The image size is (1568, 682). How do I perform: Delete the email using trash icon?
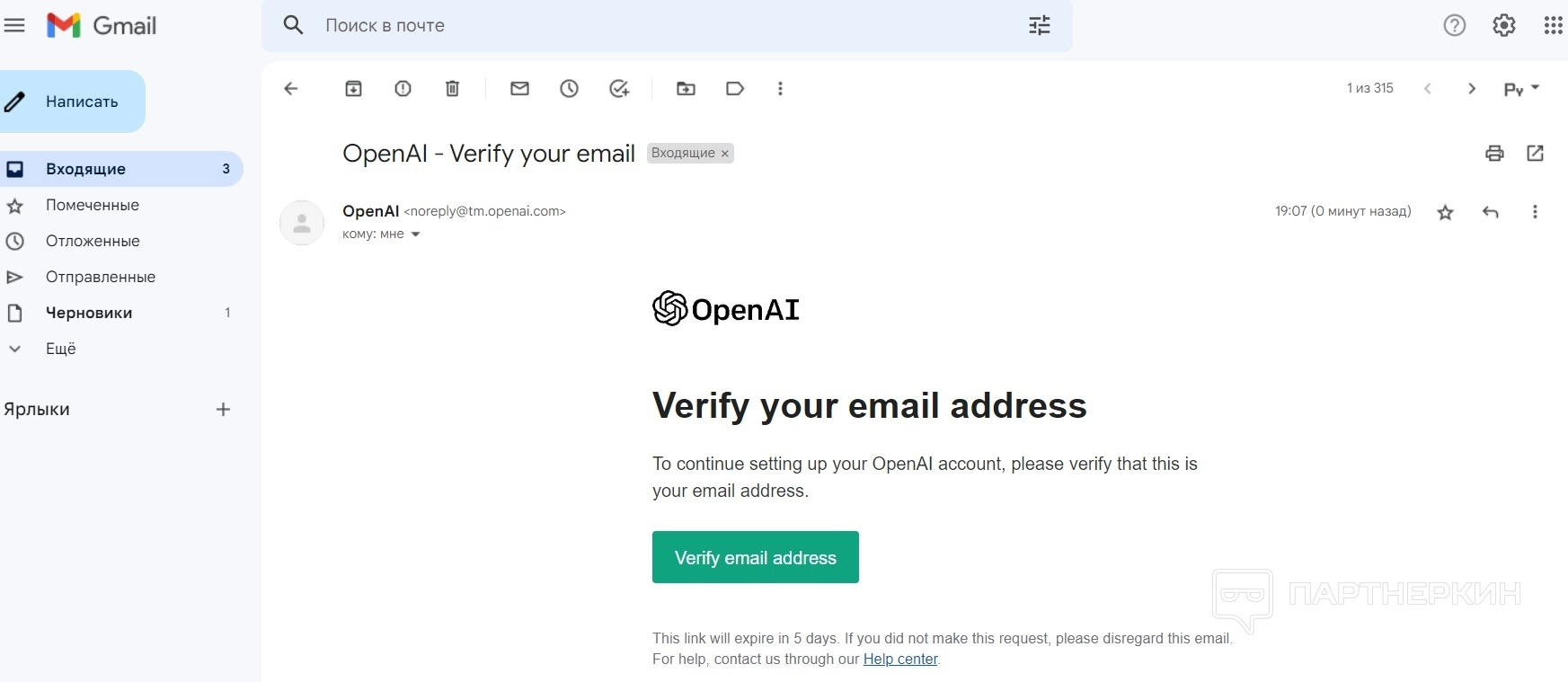[452, 88]
